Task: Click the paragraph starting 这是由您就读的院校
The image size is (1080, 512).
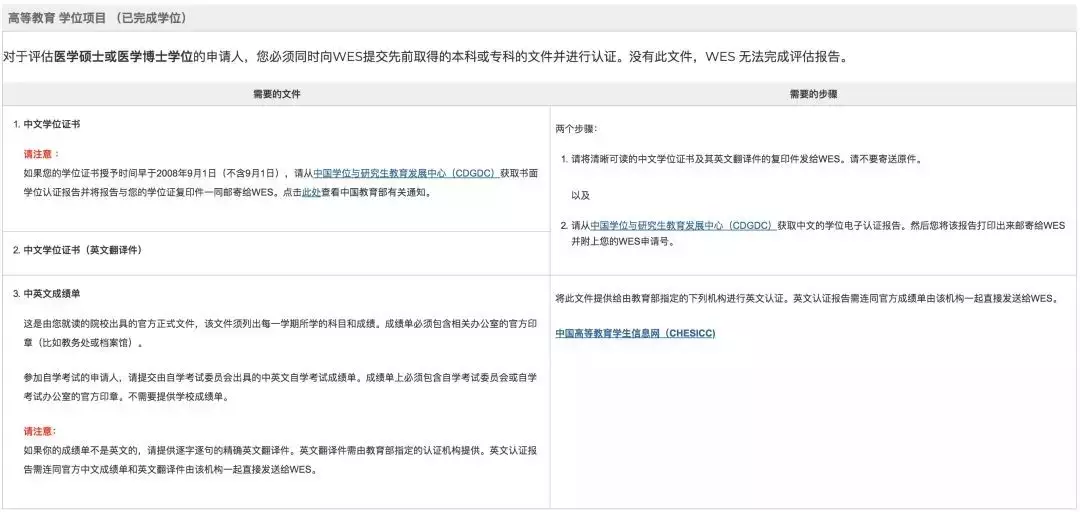Action: coord(280,333)
